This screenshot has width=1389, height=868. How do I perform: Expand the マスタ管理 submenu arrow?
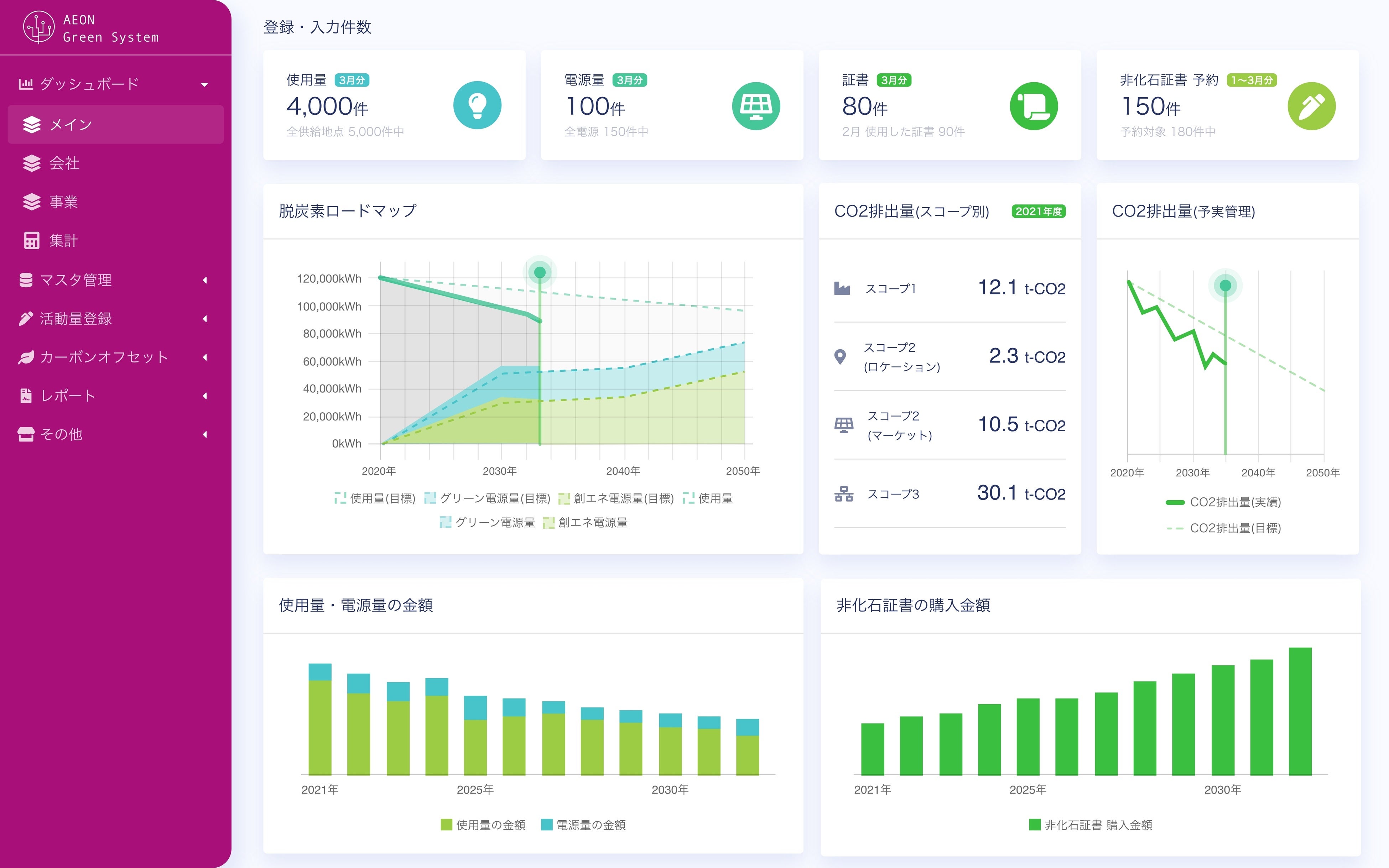tap(204, 280)
